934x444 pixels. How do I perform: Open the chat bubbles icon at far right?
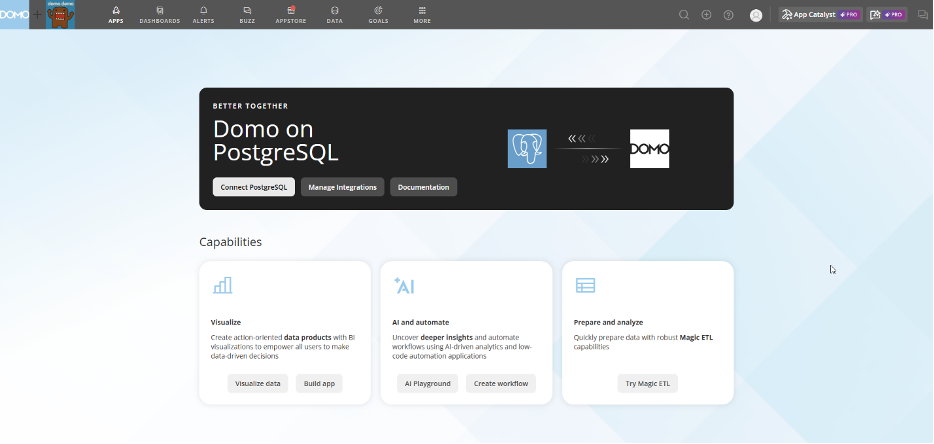[923, 15]
